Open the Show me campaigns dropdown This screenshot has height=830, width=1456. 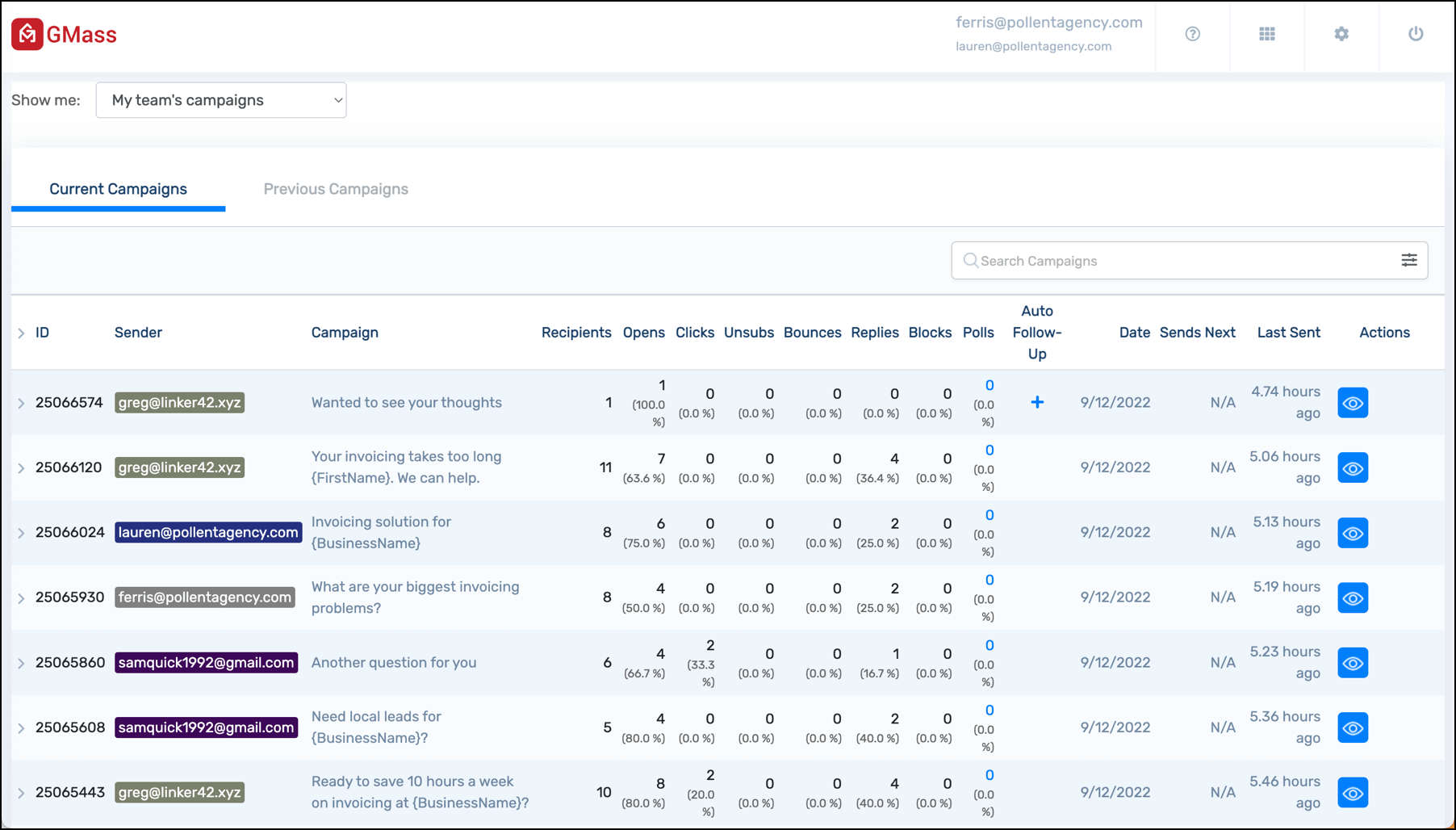coord(221,100)
